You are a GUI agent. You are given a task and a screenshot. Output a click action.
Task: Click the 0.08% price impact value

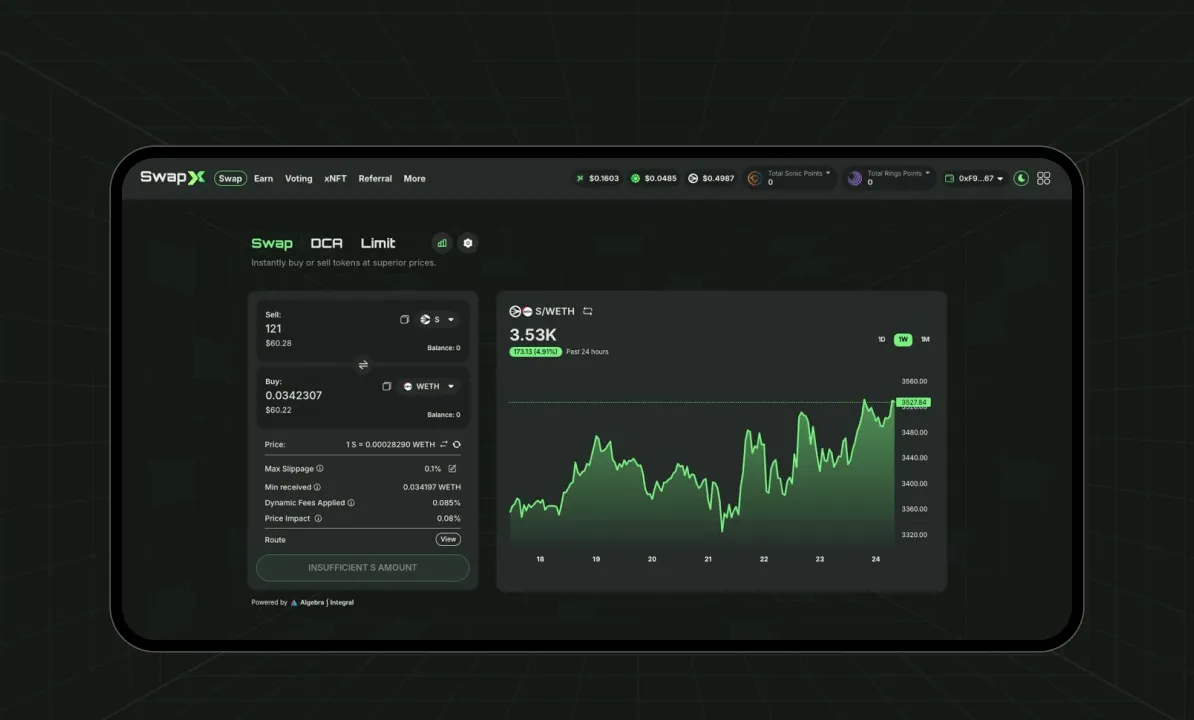(x=449, y=518)
